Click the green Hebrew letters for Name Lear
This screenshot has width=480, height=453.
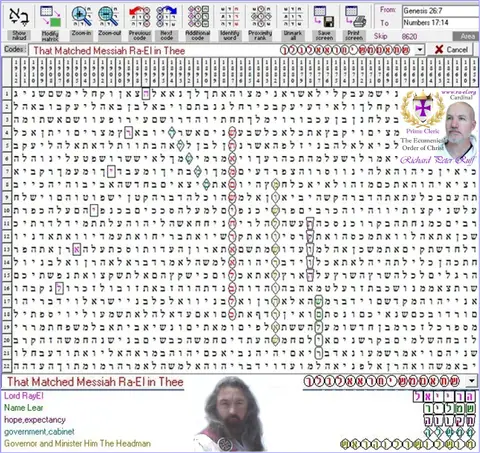pos(450,408)
